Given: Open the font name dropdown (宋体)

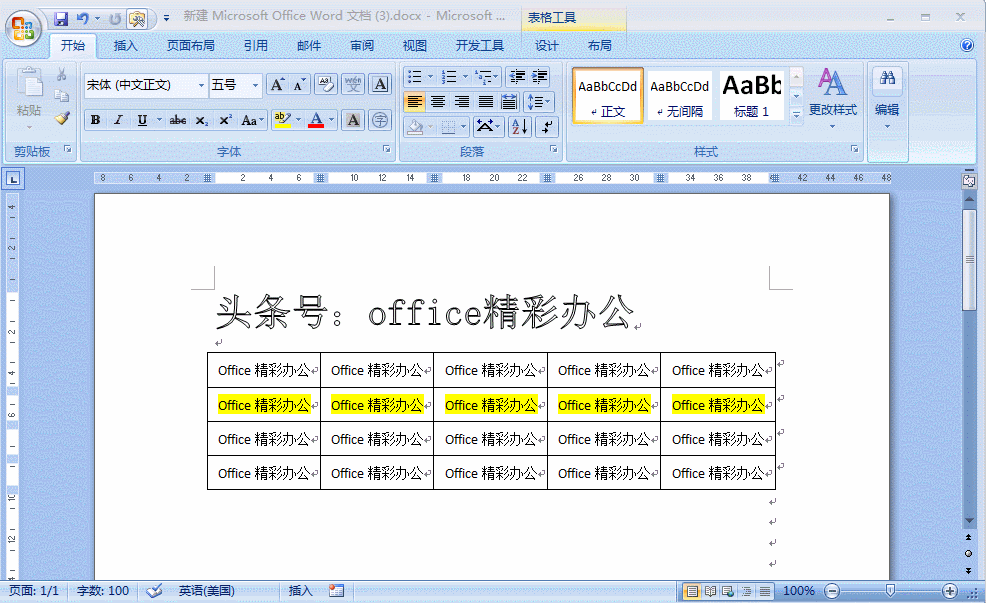Looking at the screenshot, I should tap(201, 85).
